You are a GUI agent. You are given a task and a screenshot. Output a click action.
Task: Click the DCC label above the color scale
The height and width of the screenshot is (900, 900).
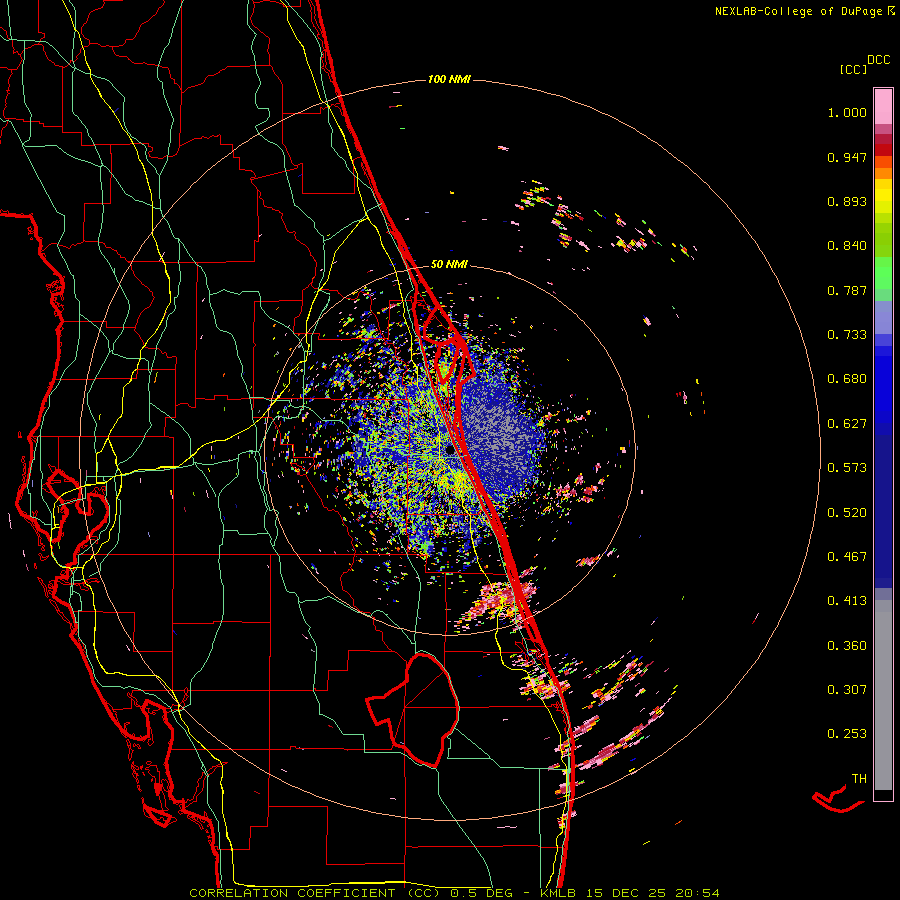(878, 60)
